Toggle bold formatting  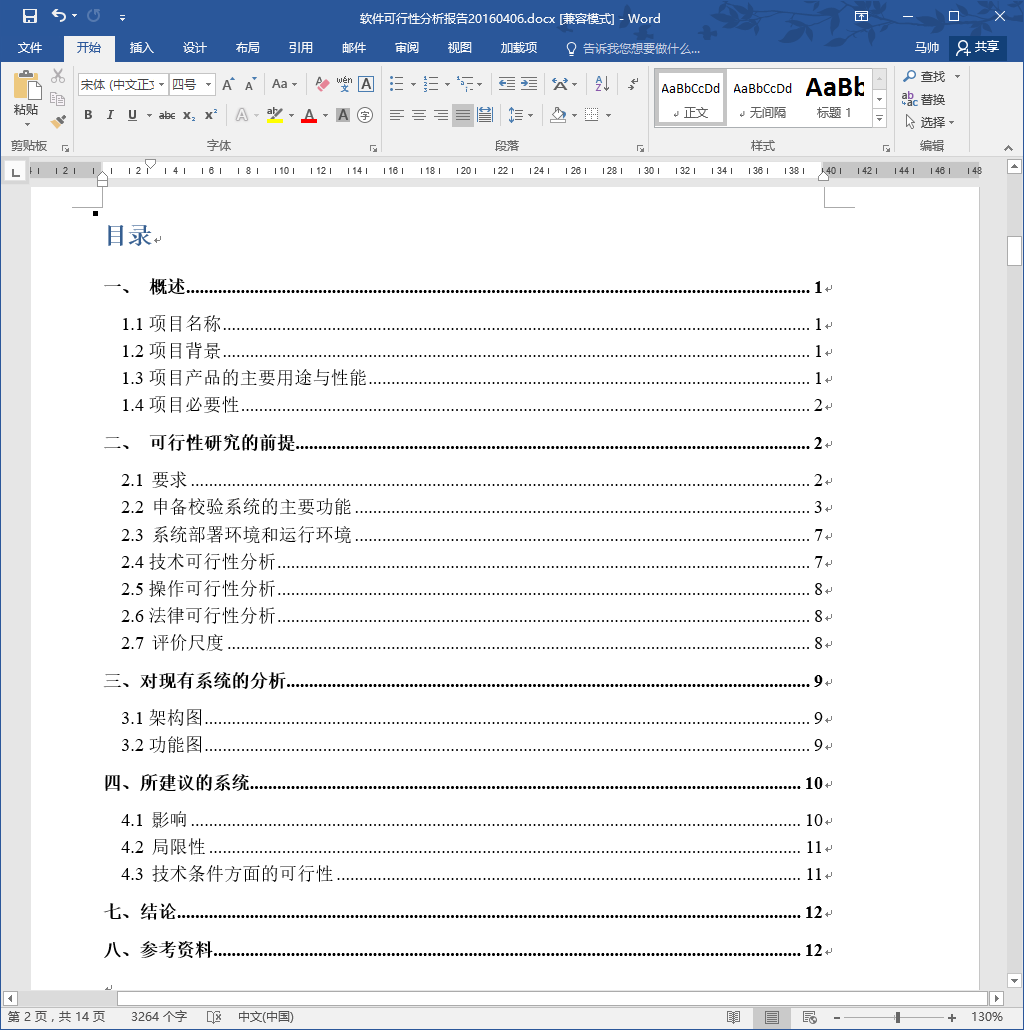[x=88, y=116]
